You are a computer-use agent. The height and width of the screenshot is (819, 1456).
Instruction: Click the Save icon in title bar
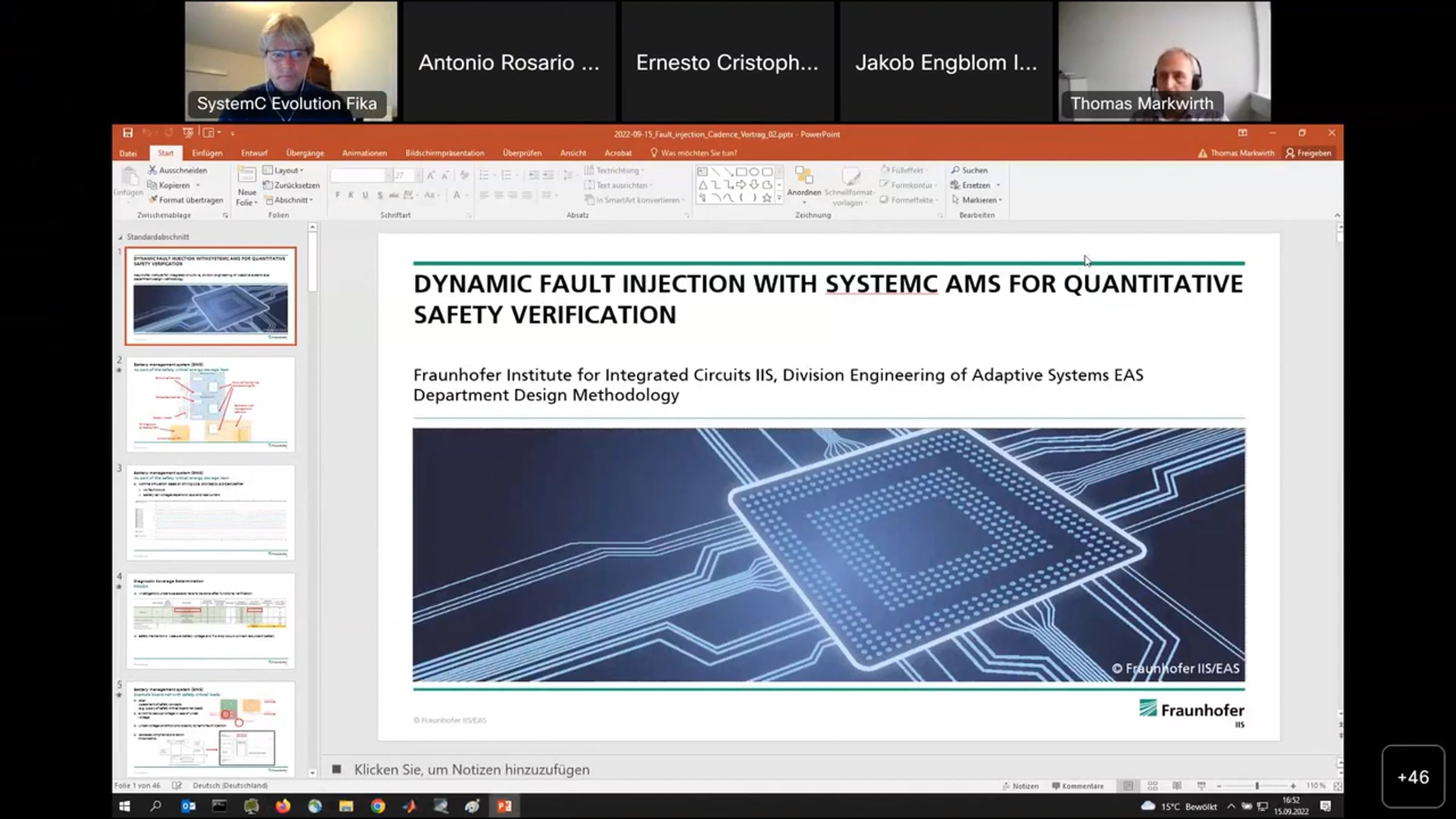pyautogui.click(x=127, y=133)
